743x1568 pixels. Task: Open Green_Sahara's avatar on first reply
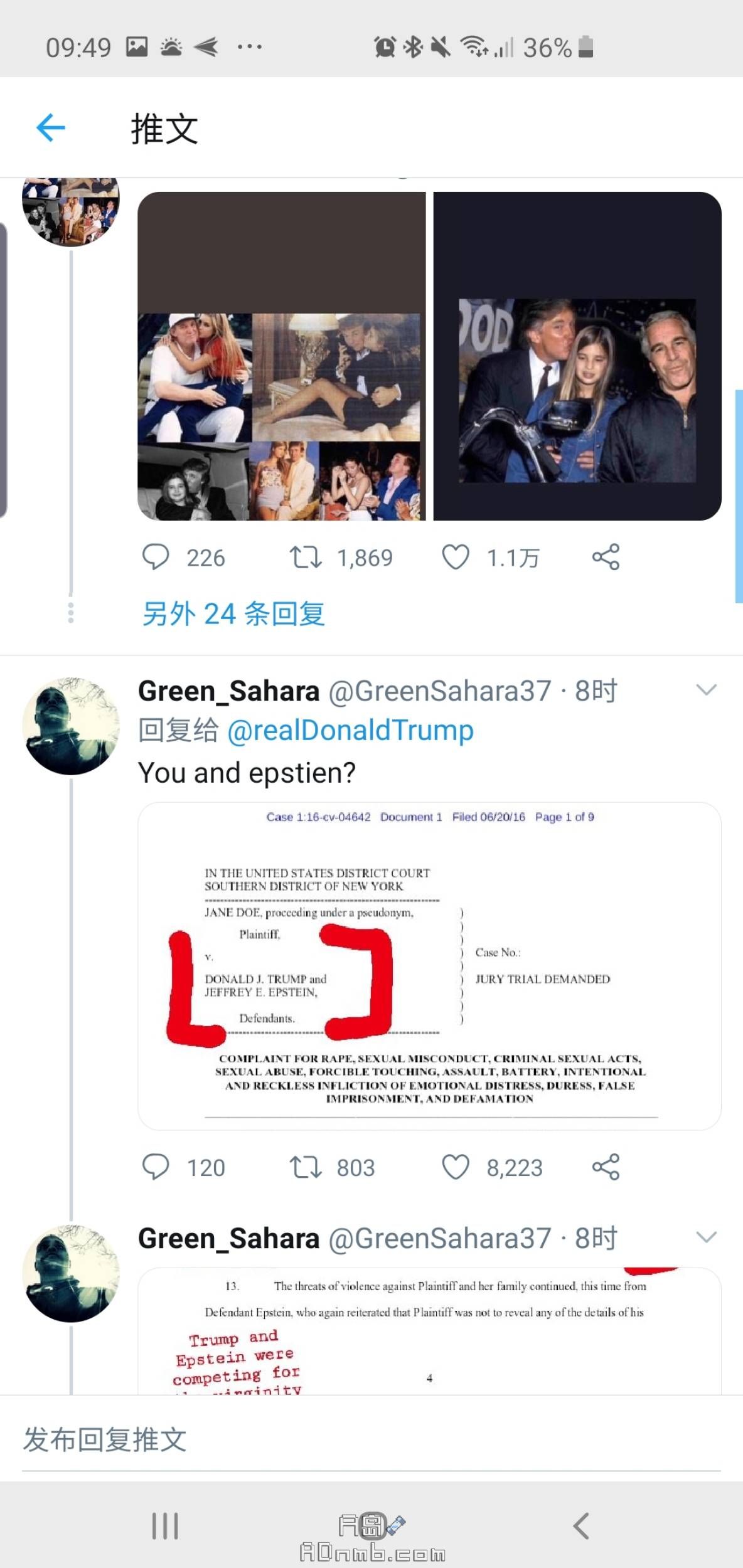[x=71, y=726]
